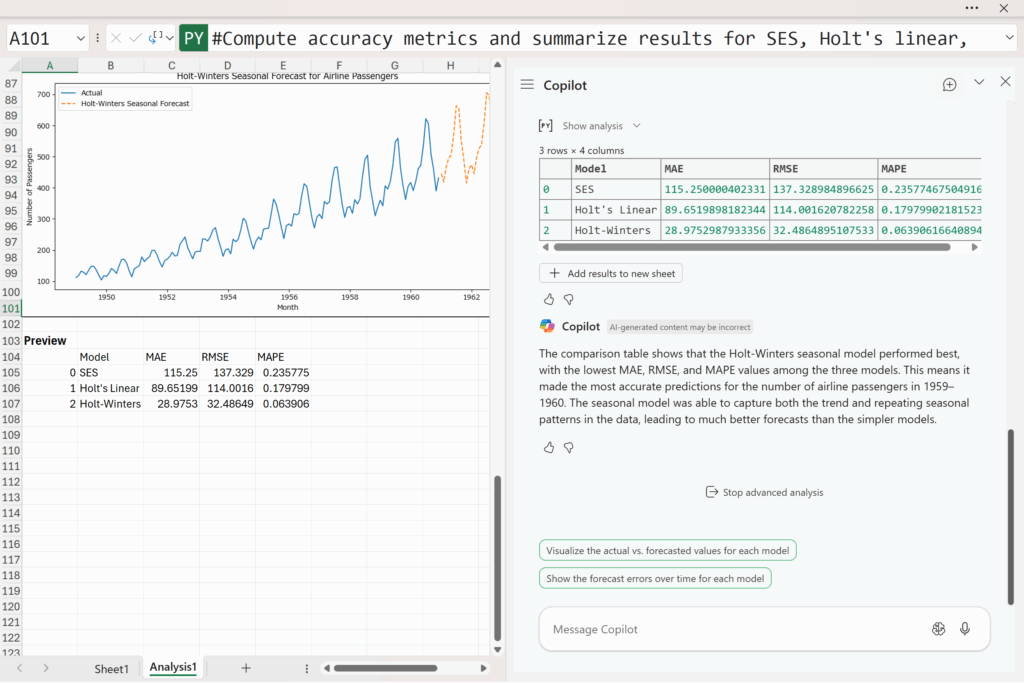Click Add results to new sheet
Screen dimensions: 1024x683
611,273
